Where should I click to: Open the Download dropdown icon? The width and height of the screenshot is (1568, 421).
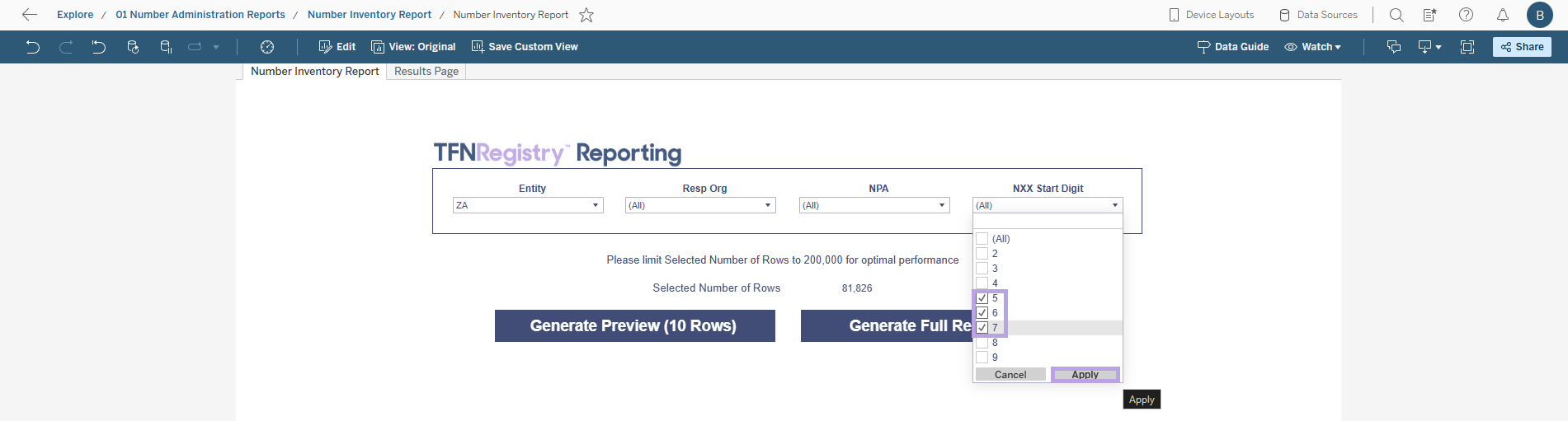[1429, 47]
